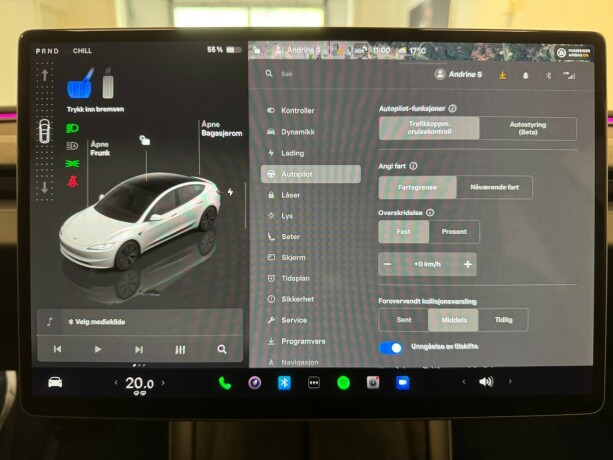Increase volume with right chevron

(510, 381)
